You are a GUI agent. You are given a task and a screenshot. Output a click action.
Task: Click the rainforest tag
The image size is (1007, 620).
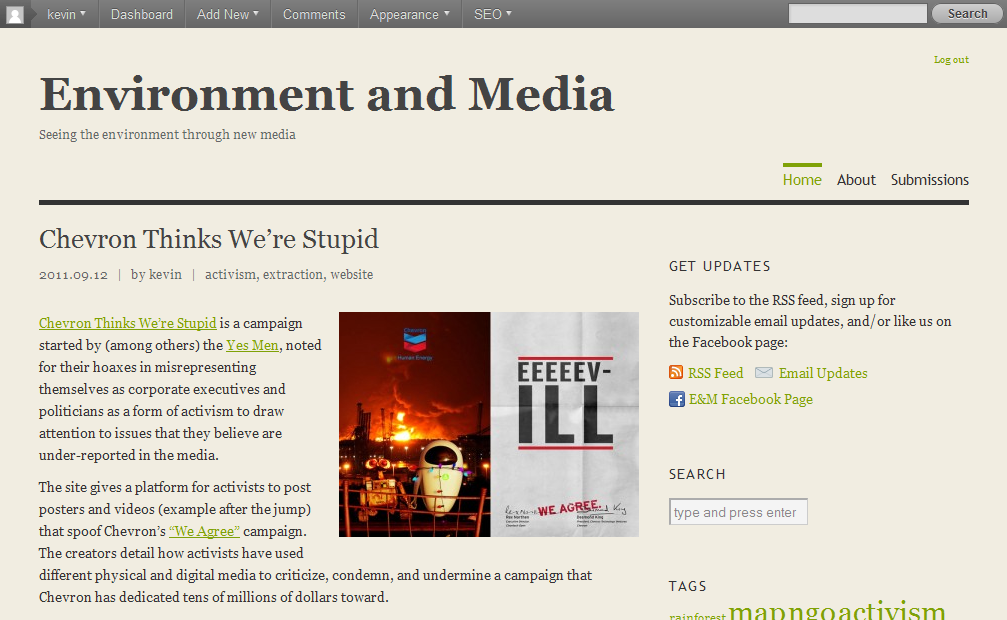click(697, 616)
